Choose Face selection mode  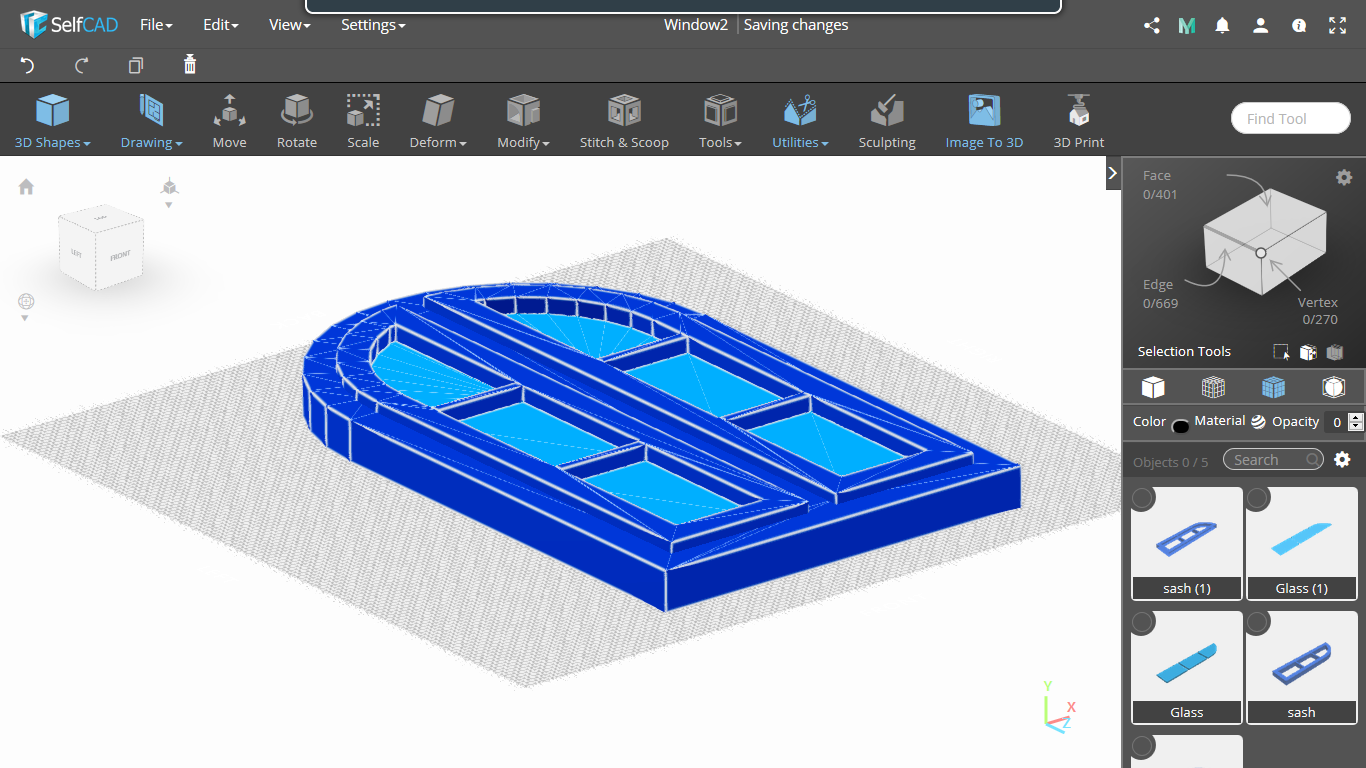[1160, 185]
